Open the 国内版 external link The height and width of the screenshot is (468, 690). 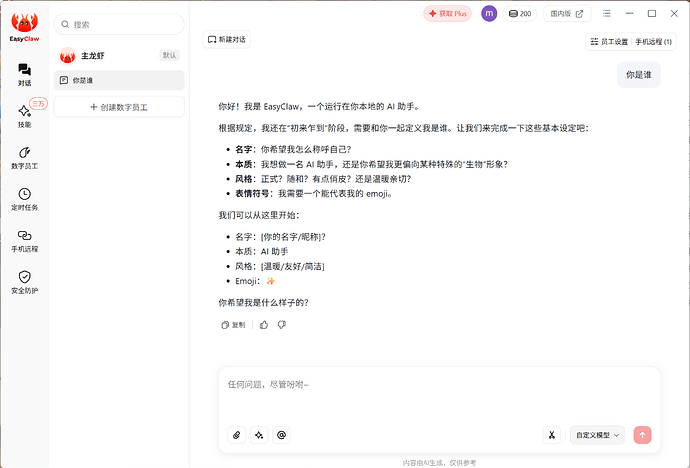tap(567, 14)
